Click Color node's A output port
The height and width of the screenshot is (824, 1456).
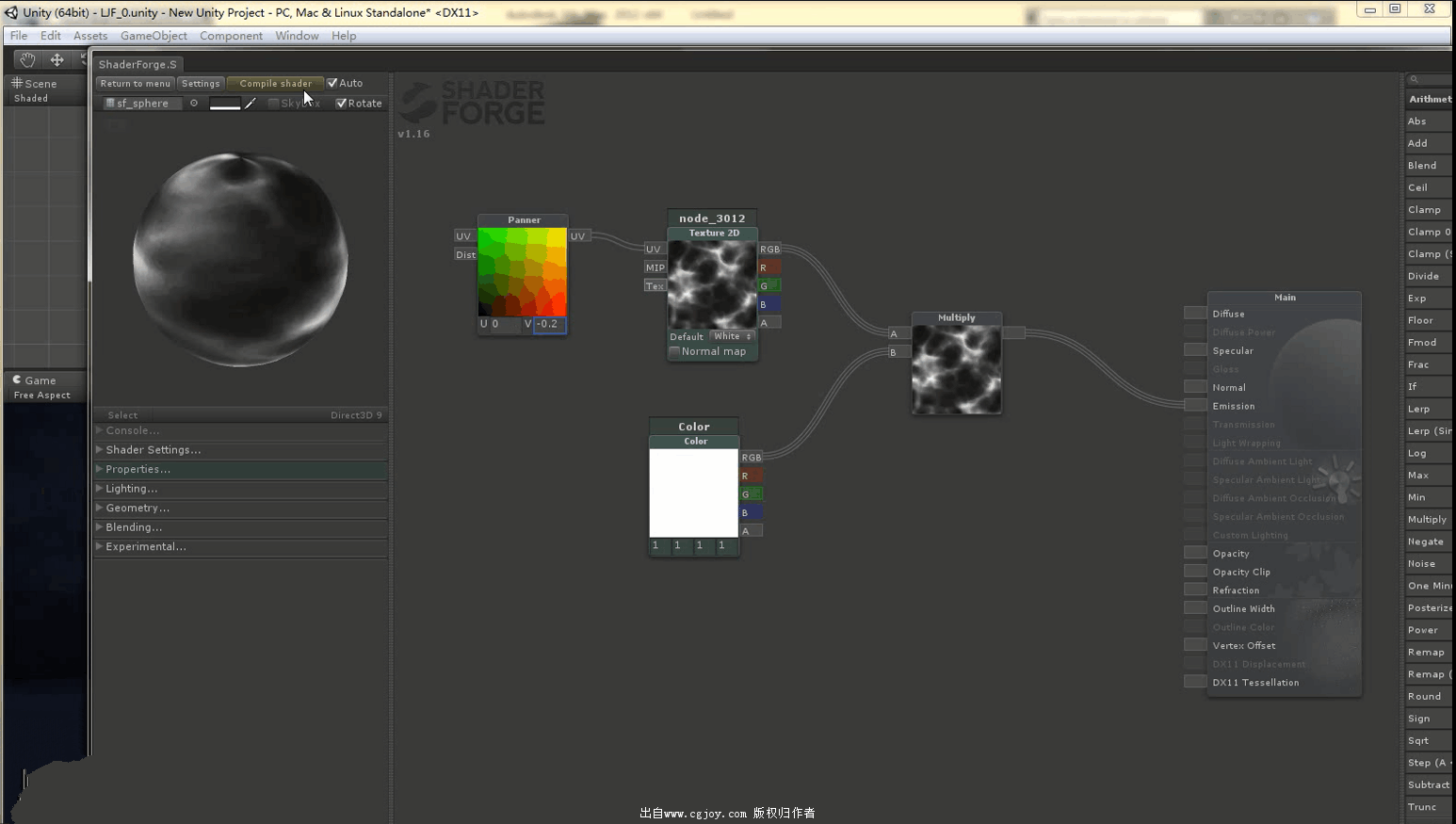pyautogui.click(x=751, y=531)
